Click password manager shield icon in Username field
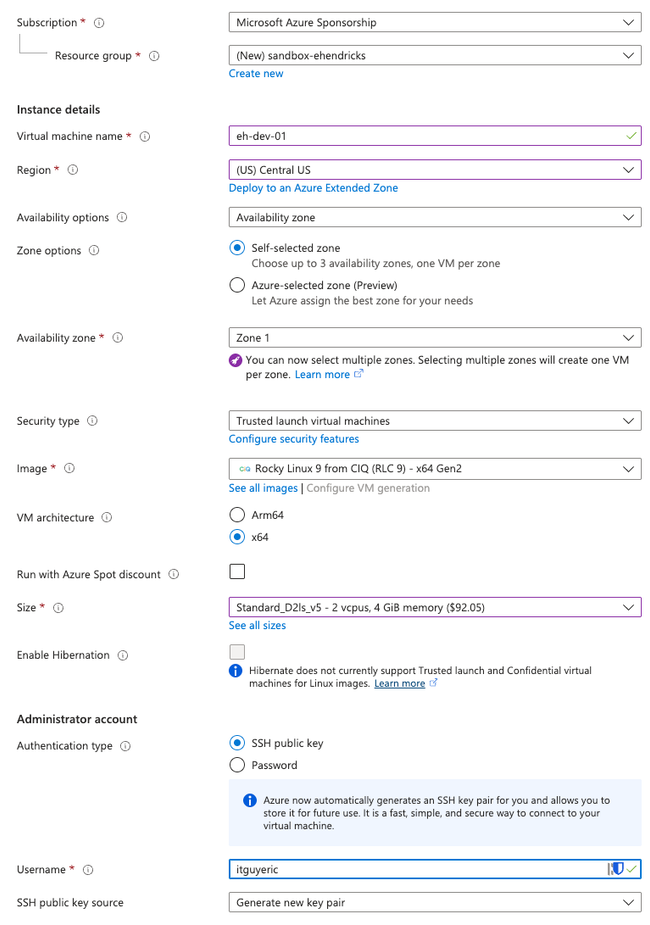 [617, 869]
